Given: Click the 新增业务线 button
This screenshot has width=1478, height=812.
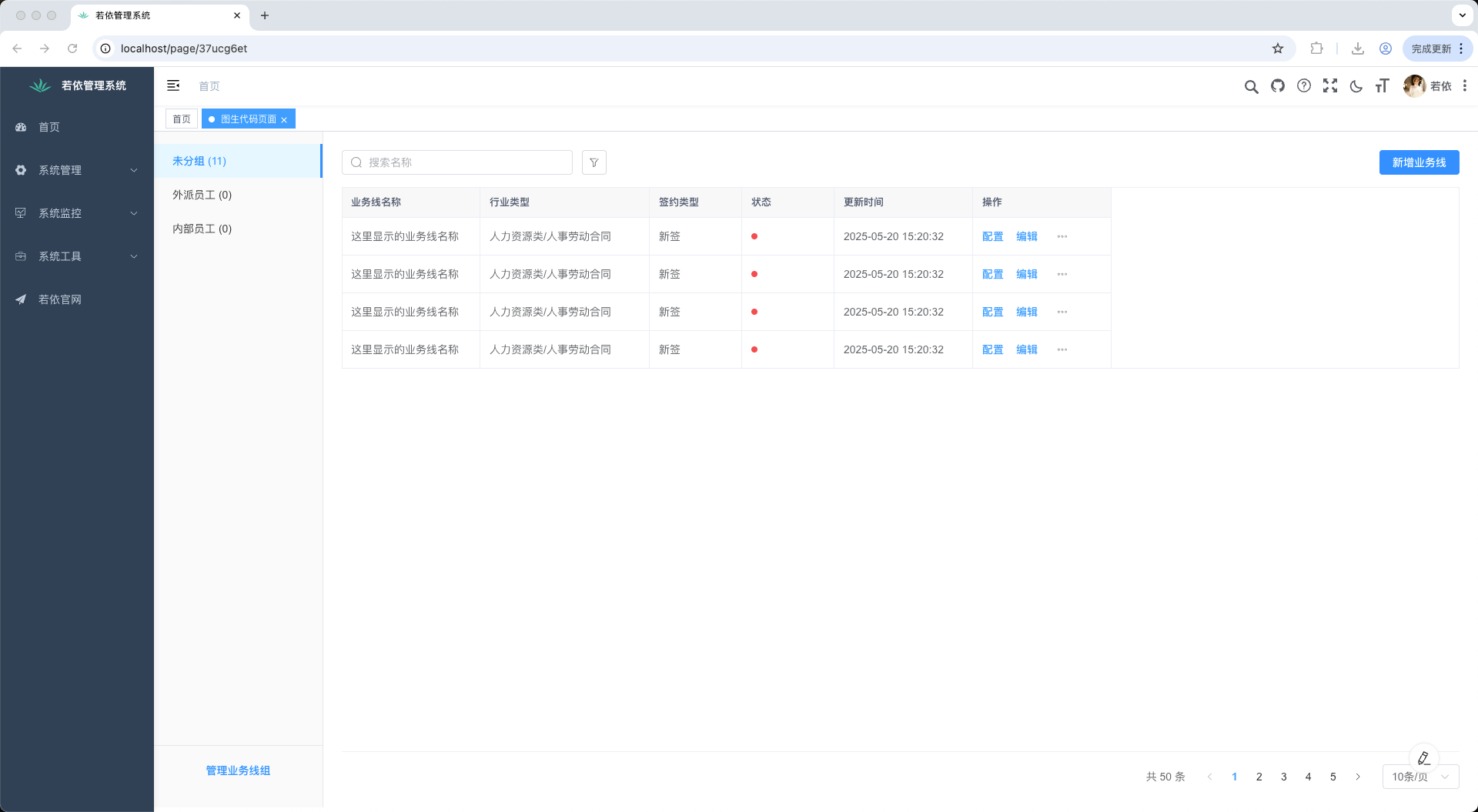Looking at the screenshot, I should pos(1419,162).
